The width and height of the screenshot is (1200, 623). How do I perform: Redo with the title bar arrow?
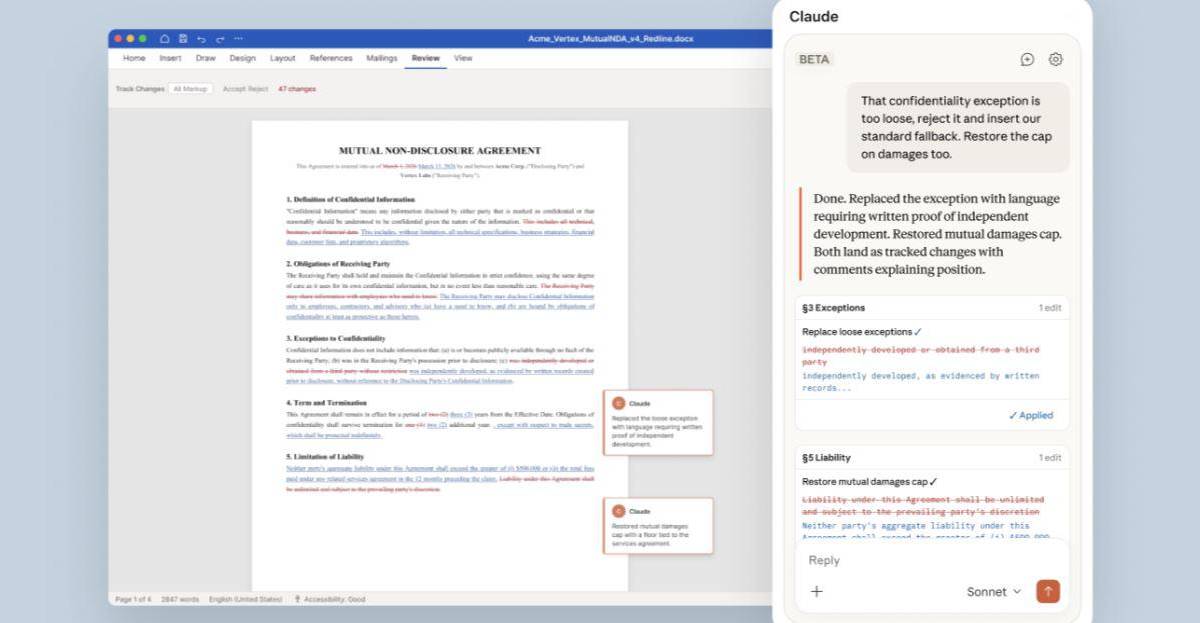coord(219,39)
